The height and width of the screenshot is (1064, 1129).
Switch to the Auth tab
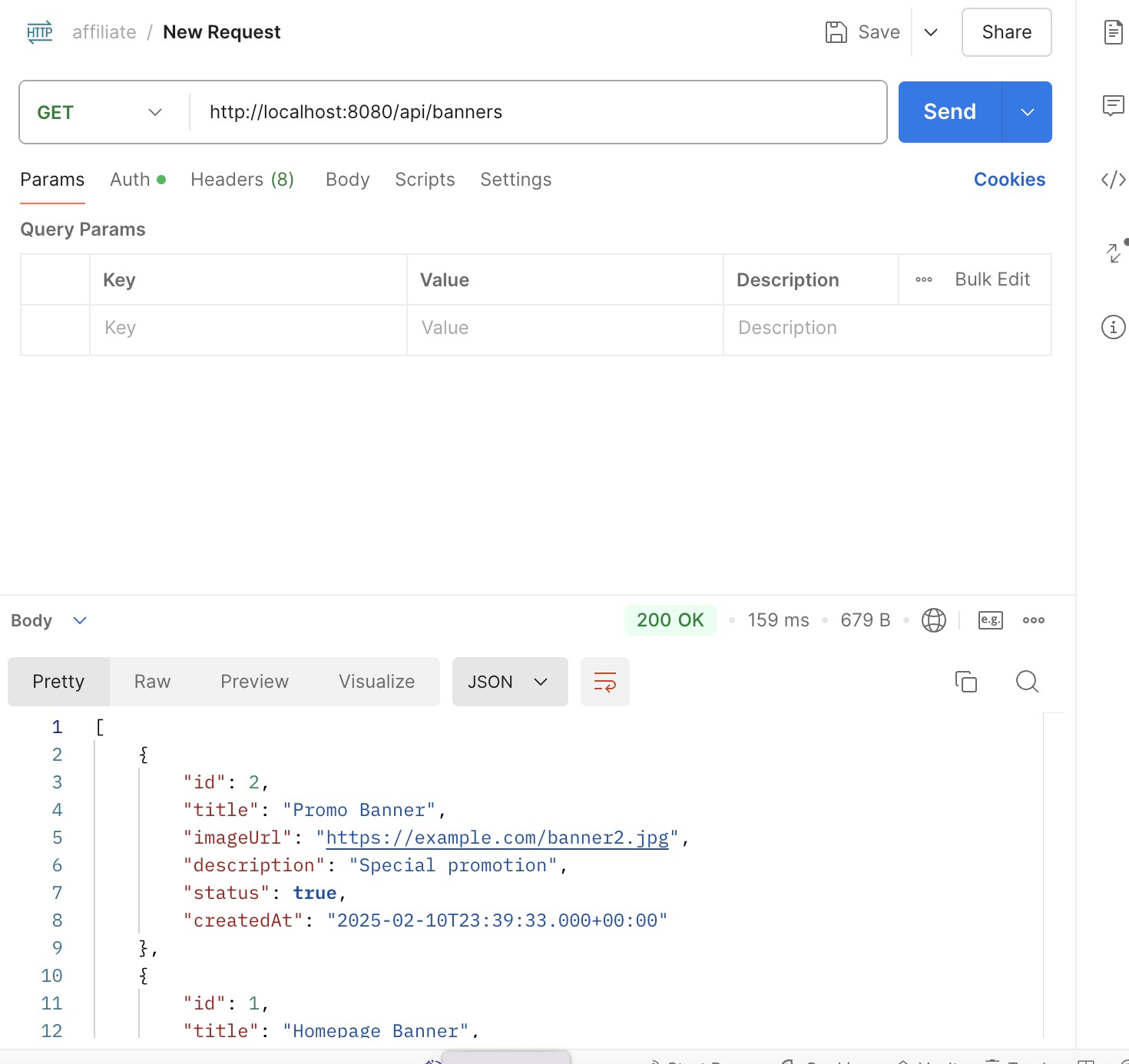tap(137, 180)
